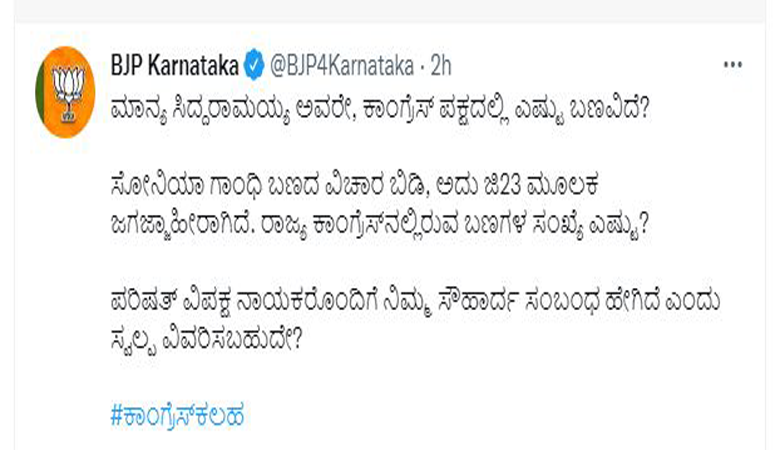Screen dimensions: 780x450
Task: Click the first line mentioning ಸಿದ್ದರಾಮಯ್ಯ
Action: (x=380, y=109)
